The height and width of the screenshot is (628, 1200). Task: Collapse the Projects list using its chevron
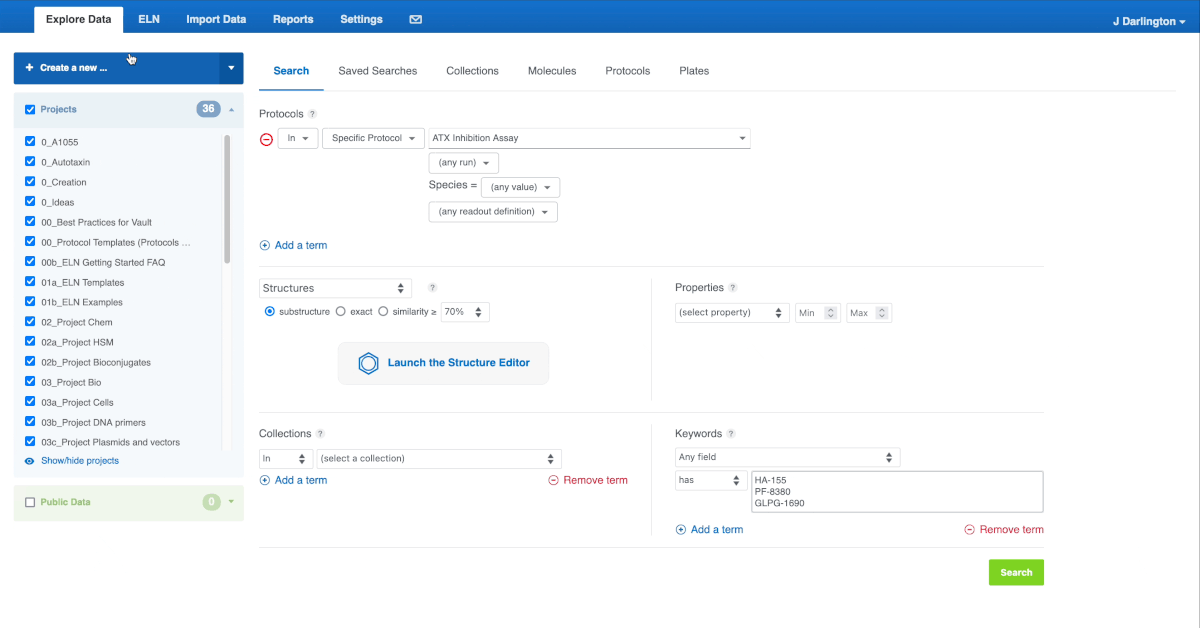[x=231, y=109]
